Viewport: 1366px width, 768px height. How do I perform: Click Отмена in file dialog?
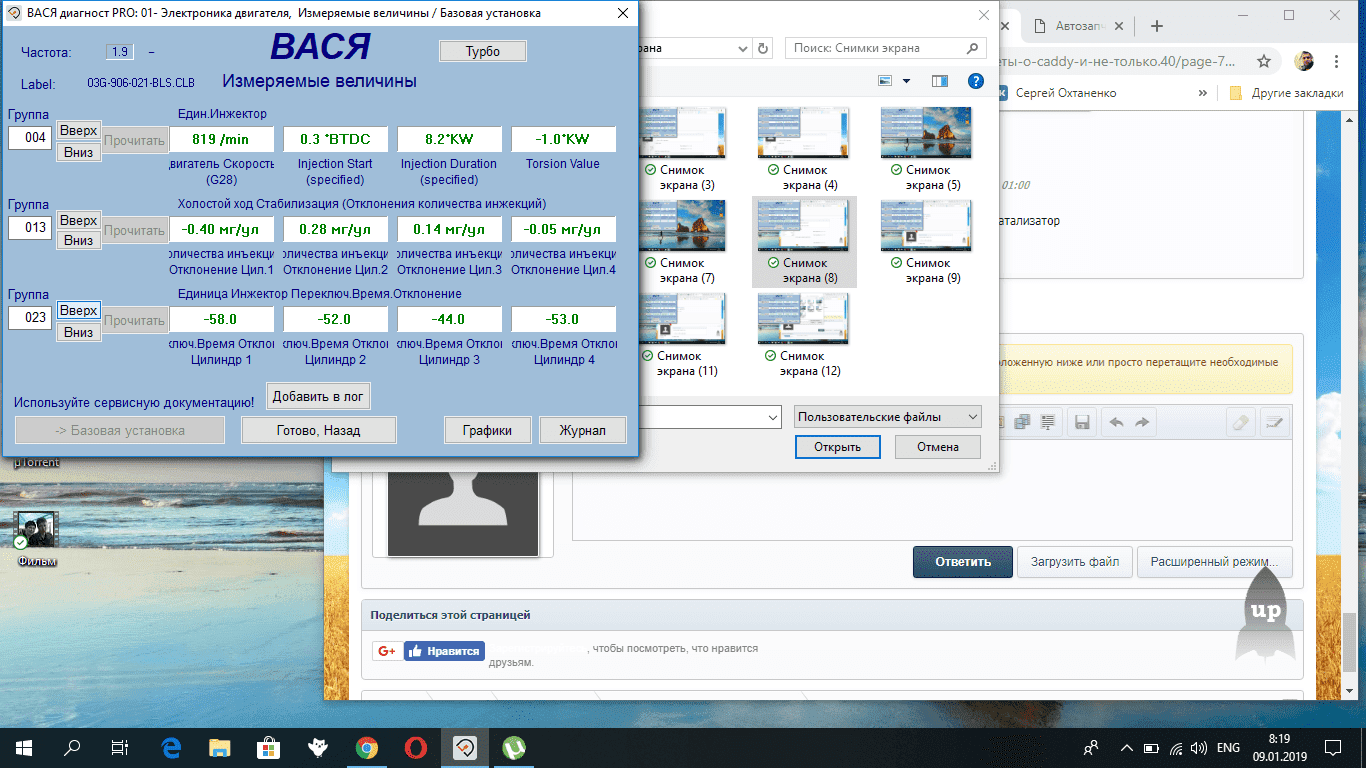coord(937,447)
